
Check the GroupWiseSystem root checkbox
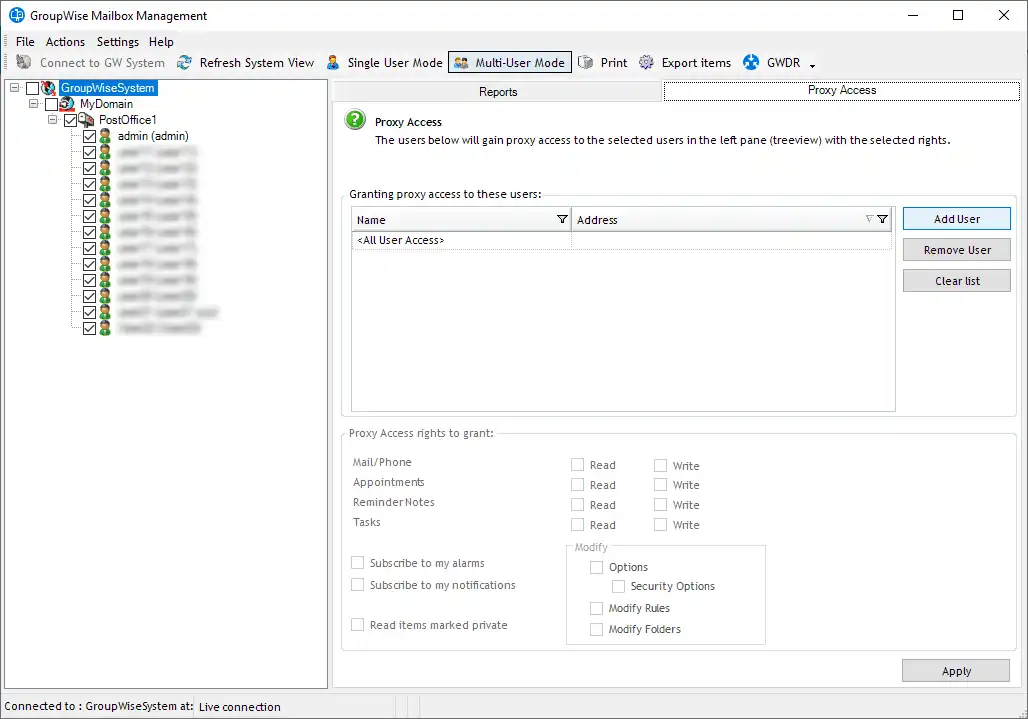point(33,88)
